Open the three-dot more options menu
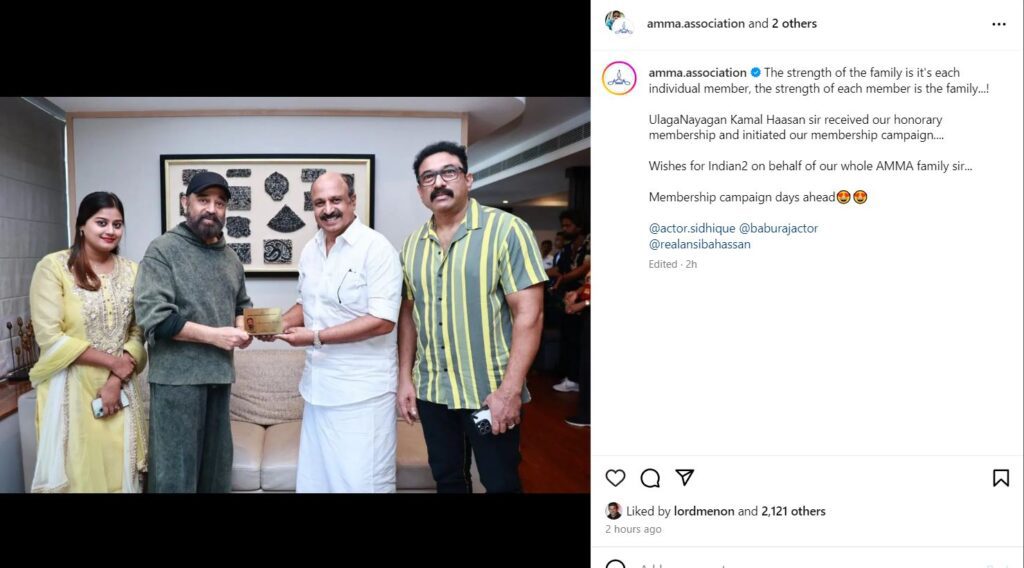Screen dimensions: 1024x568 (x=999, y=24)
